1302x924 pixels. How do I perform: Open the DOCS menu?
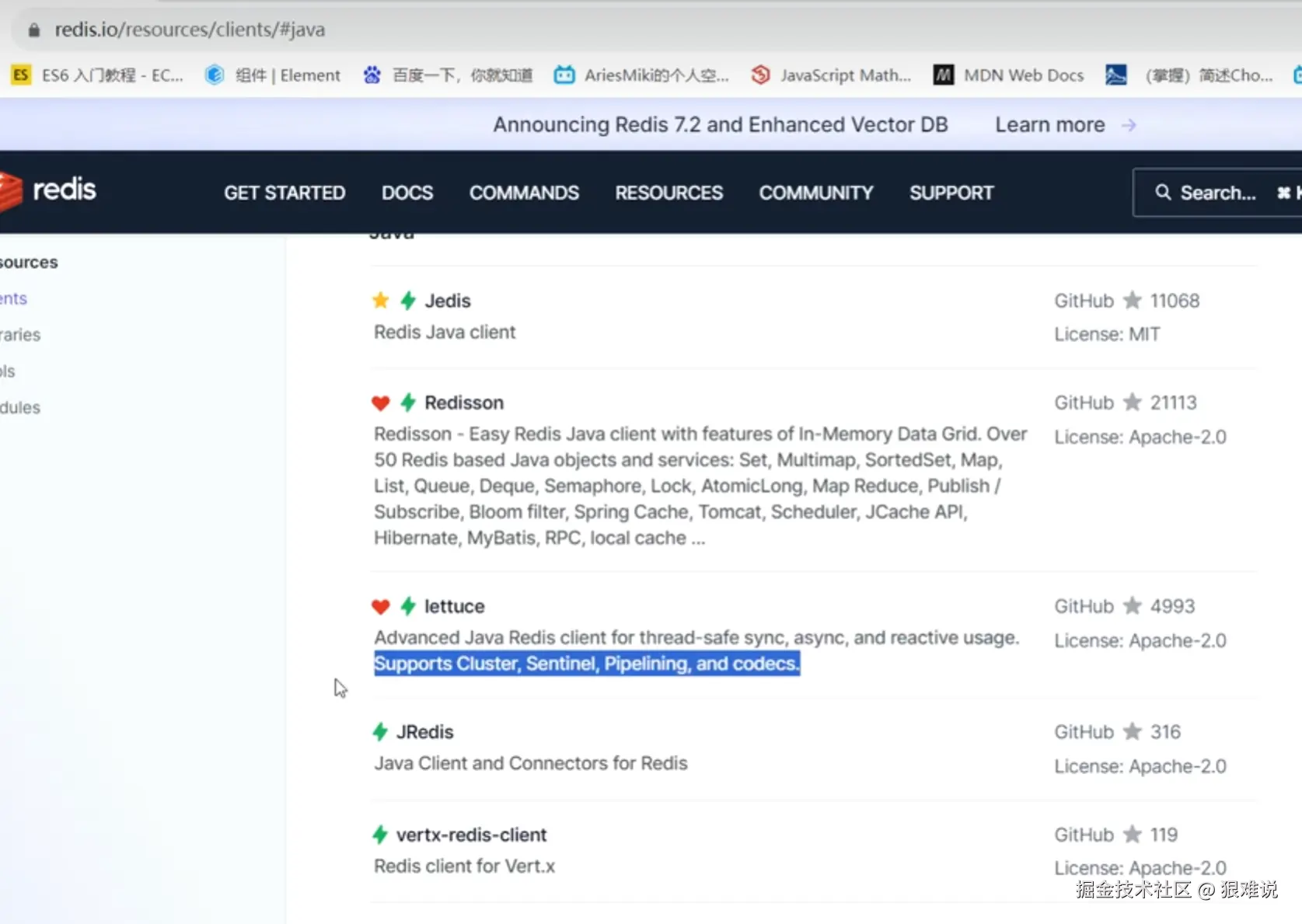pos(407,193)
